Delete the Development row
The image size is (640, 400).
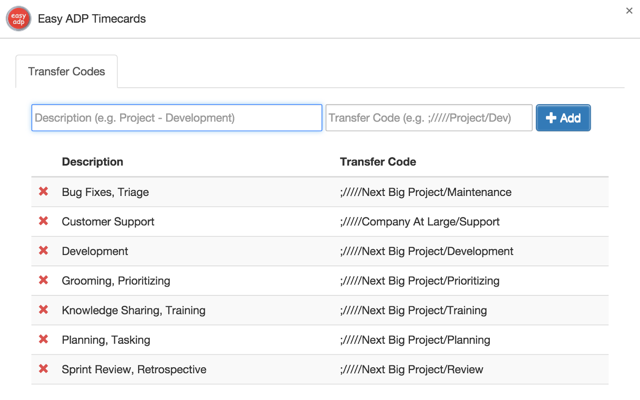[x=43, y=251]
